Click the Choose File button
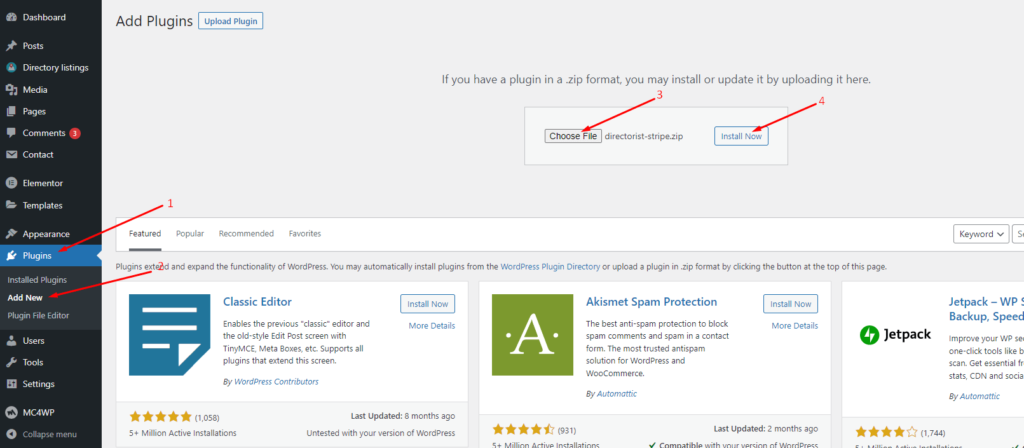This screenshot has width=1024, height=448. [573, 136]
